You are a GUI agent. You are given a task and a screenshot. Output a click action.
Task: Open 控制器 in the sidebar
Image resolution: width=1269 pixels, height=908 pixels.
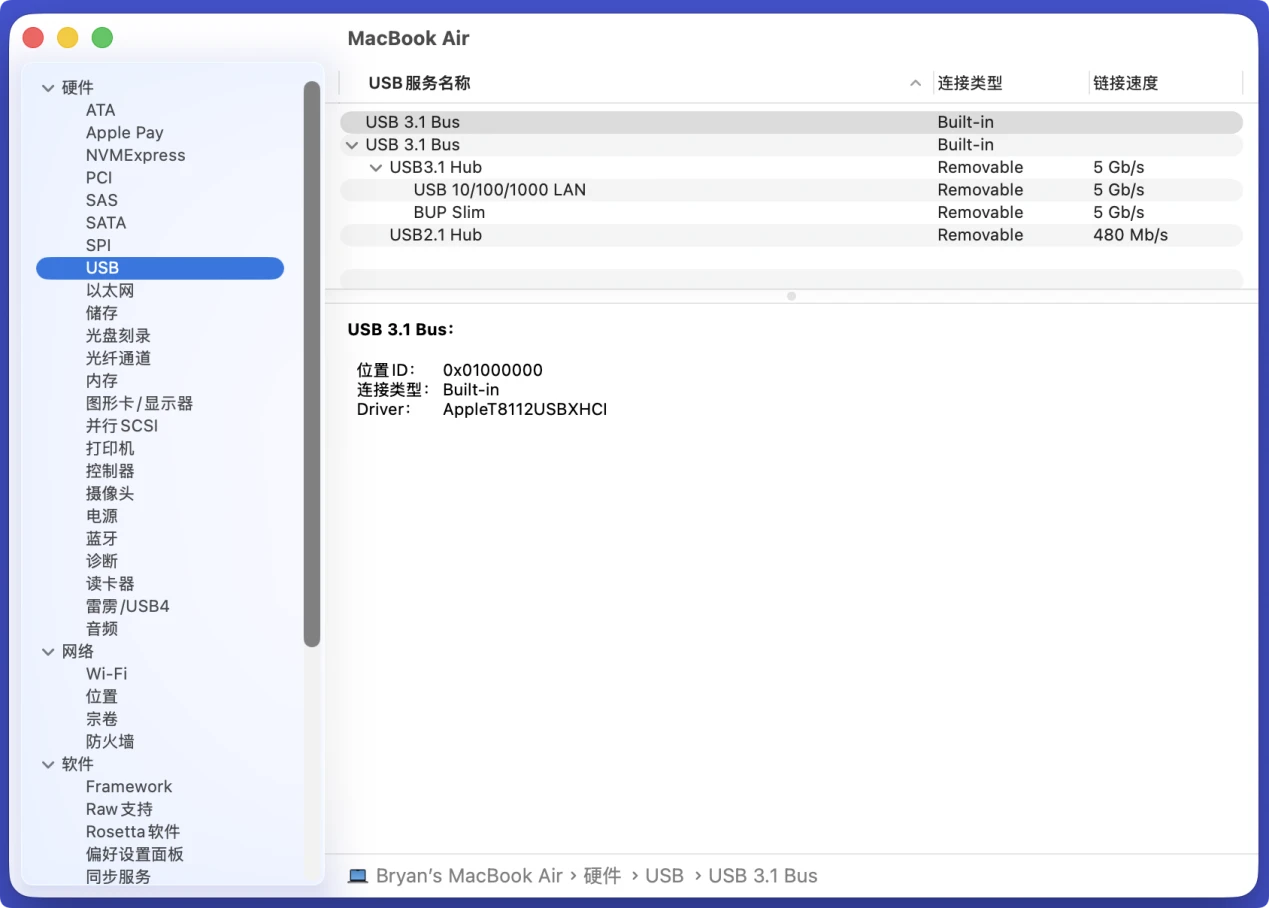click(x=110, y=471)
